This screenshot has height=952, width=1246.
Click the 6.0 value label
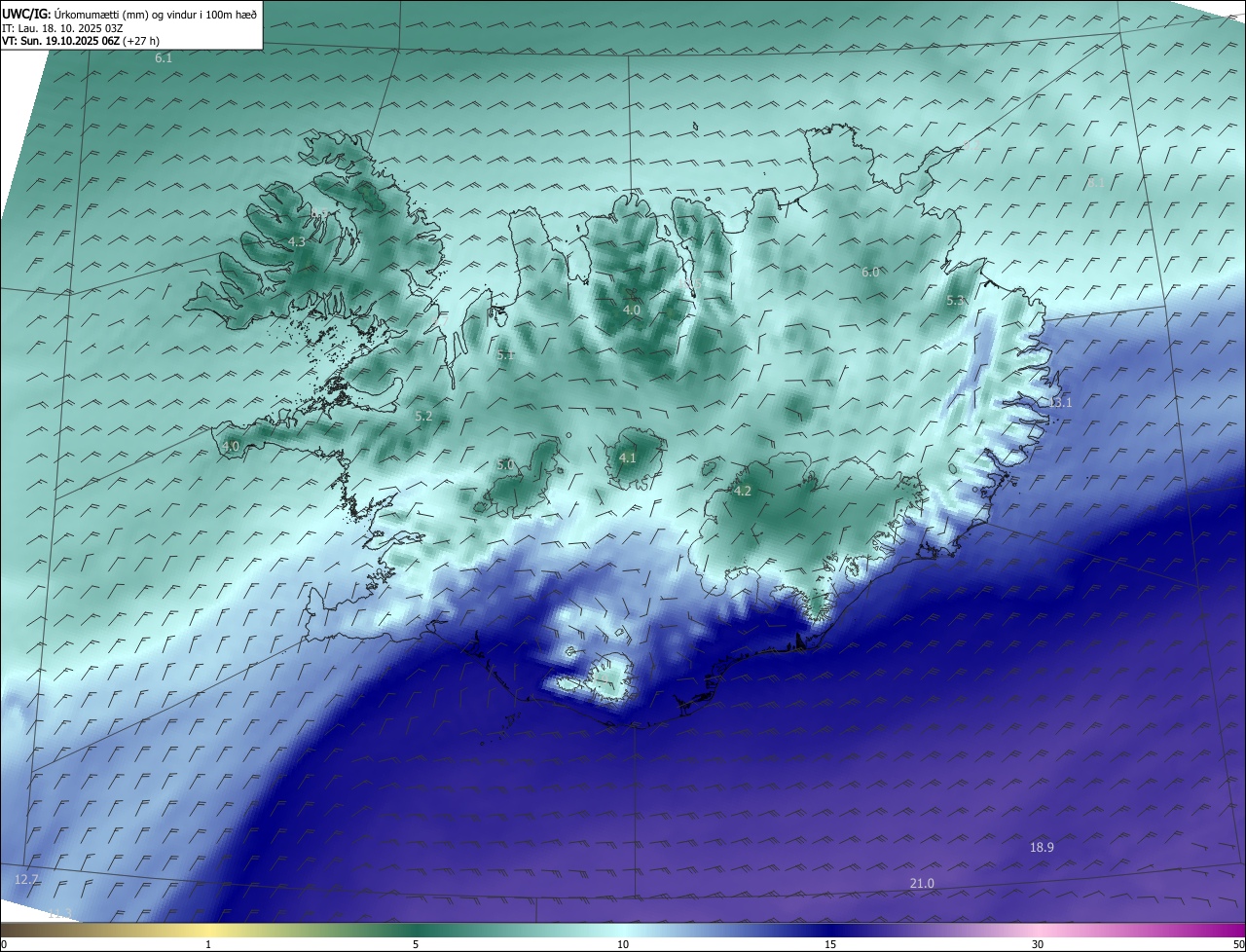tap(870, 273)
